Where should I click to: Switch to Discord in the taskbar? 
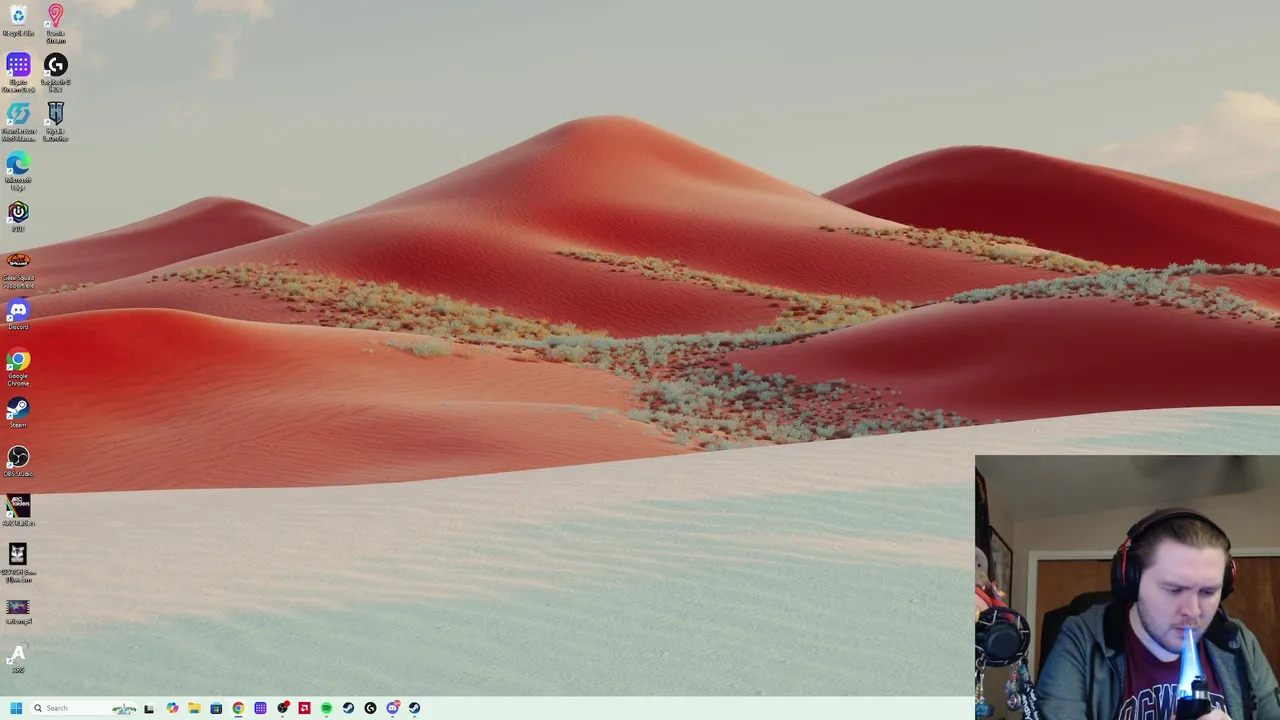pyautogui.click(x=393, y=708)
